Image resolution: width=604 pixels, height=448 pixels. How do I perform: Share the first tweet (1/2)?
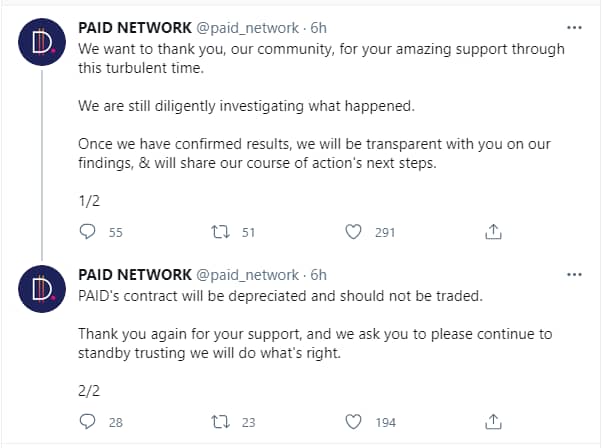click(492, 232)
